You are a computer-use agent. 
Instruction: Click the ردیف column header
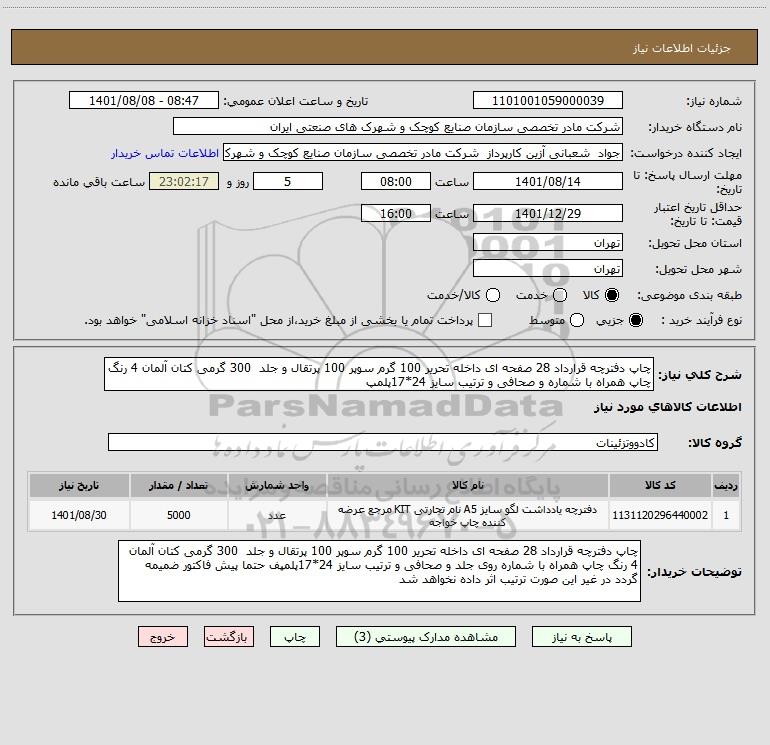[726, 486]
